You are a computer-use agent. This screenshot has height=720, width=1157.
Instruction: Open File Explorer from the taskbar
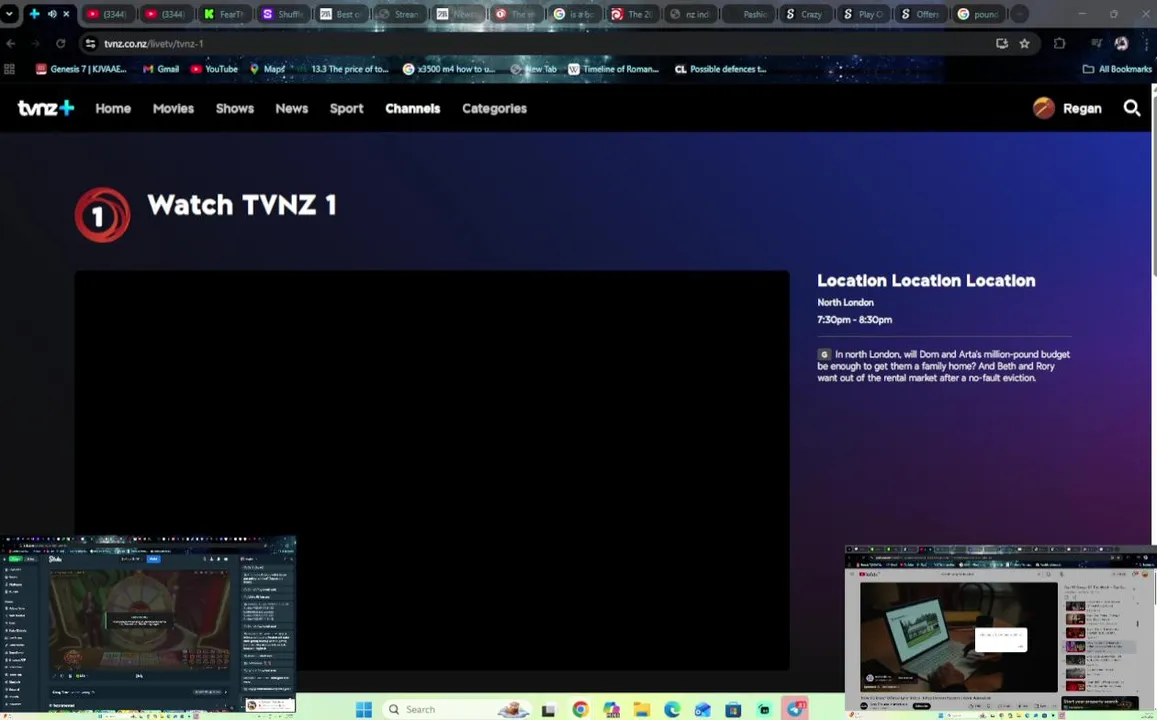coord(642,710)
